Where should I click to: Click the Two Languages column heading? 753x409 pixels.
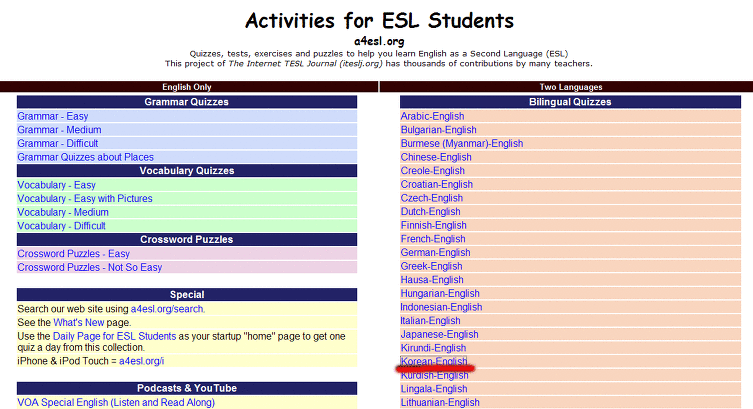pyautogui.click(x=571, y=87)
